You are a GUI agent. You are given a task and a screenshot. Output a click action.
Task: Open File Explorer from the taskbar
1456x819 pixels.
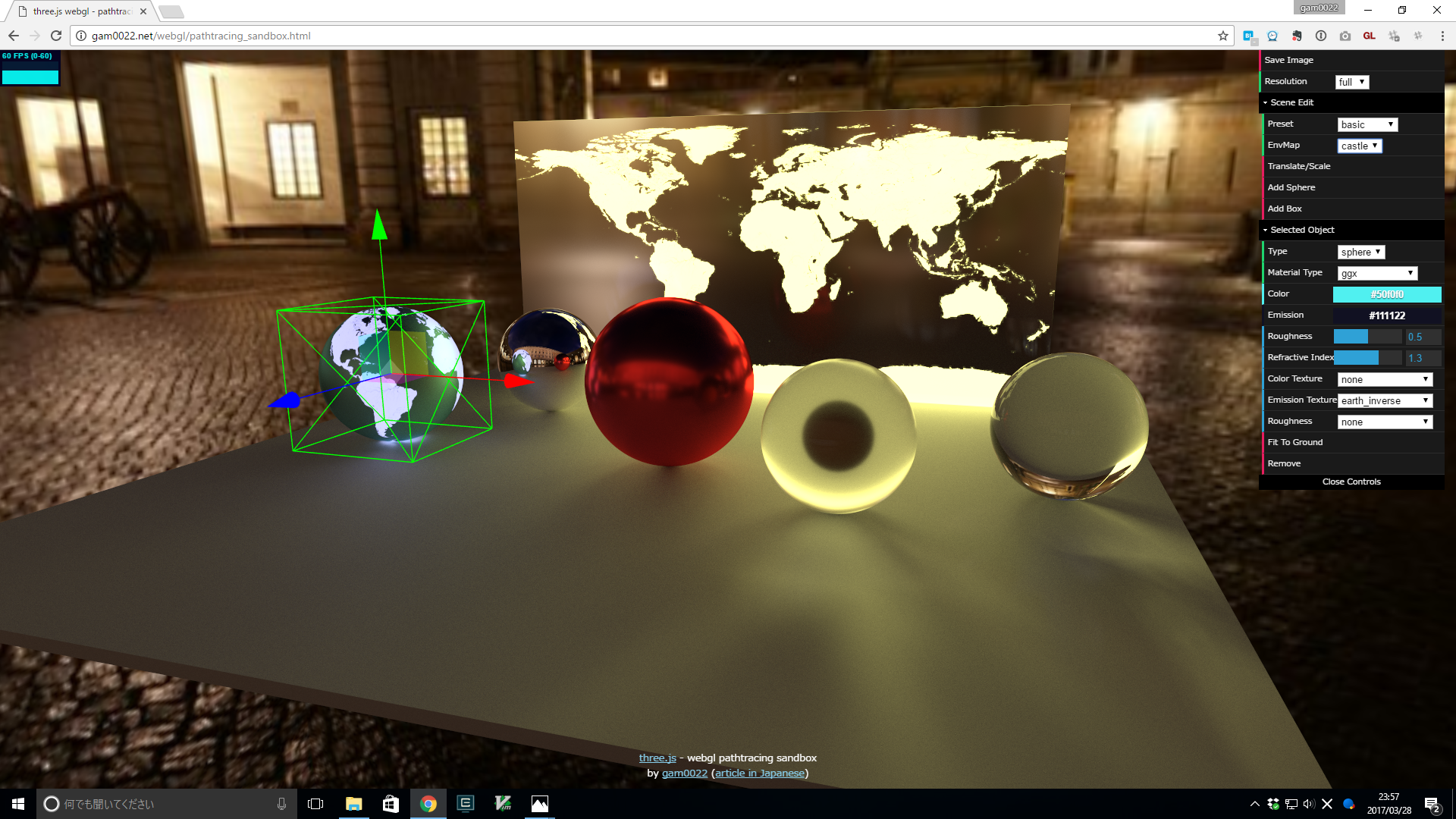(x=353, y=804)
